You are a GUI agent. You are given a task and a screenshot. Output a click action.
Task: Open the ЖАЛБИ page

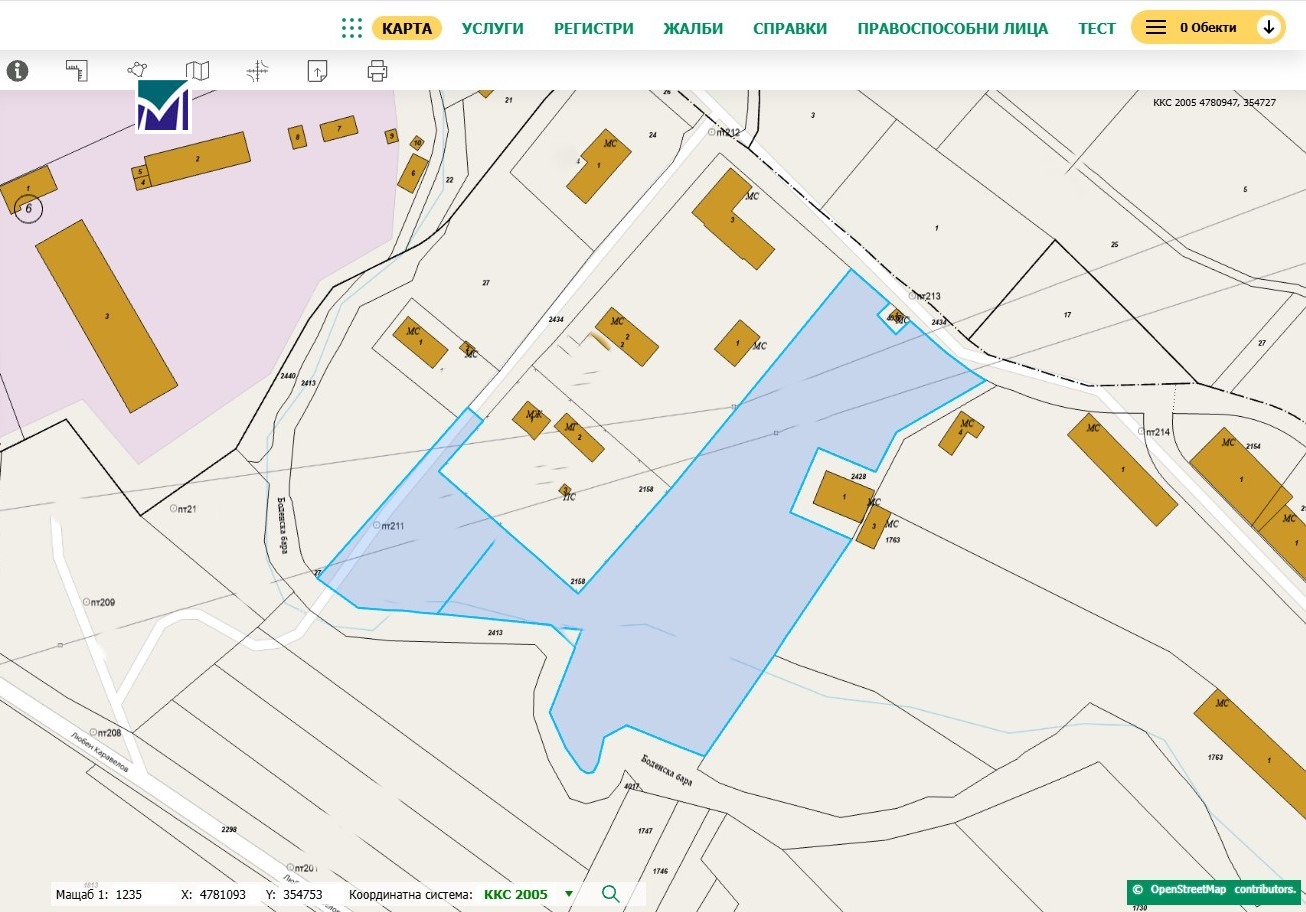pos(693,28)
